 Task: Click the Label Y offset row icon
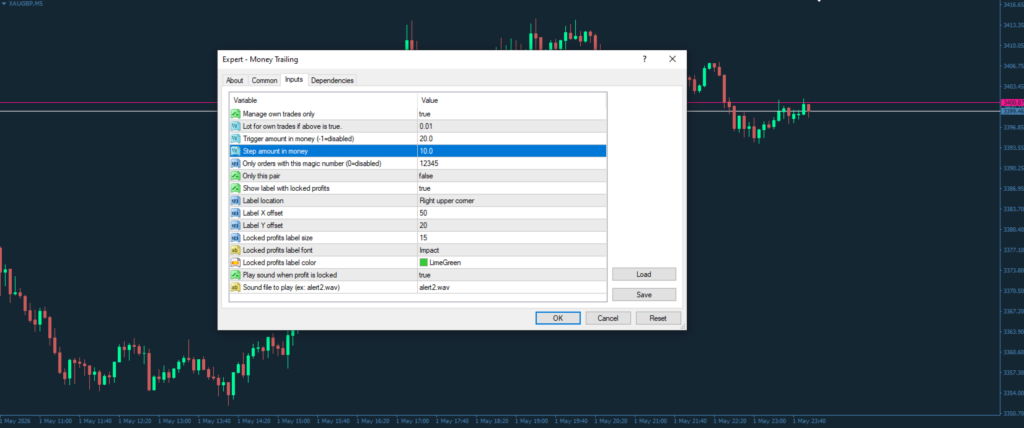pyautogui.click(x=235, y=225)
